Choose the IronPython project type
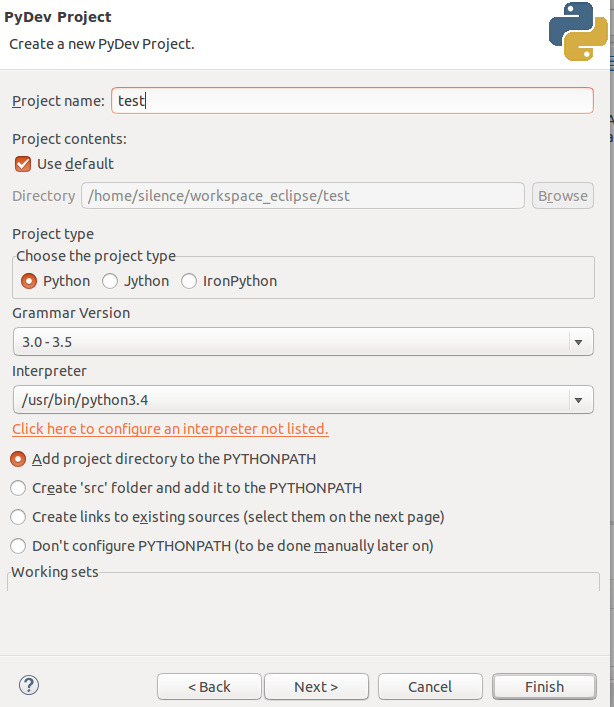This screenshot has height=707, width=614. 189,281
